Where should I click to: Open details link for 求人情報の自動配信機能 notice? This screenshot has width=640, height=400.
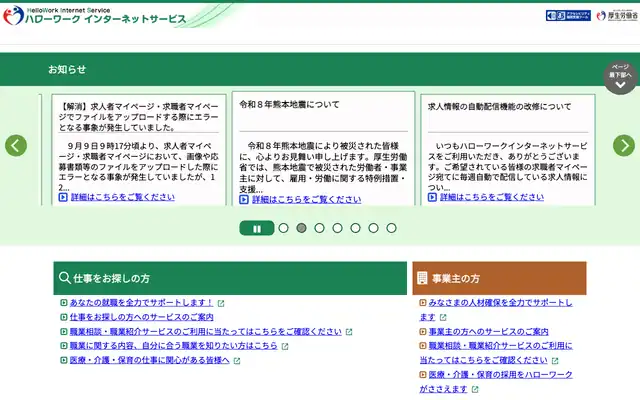coord(491,197)
